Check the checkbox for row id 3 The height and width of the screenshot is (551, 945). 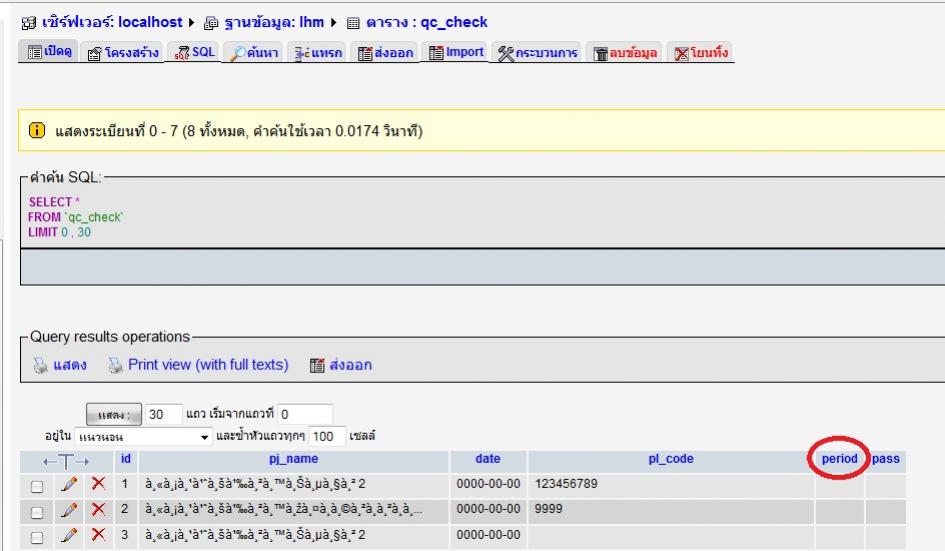point(37,537)
